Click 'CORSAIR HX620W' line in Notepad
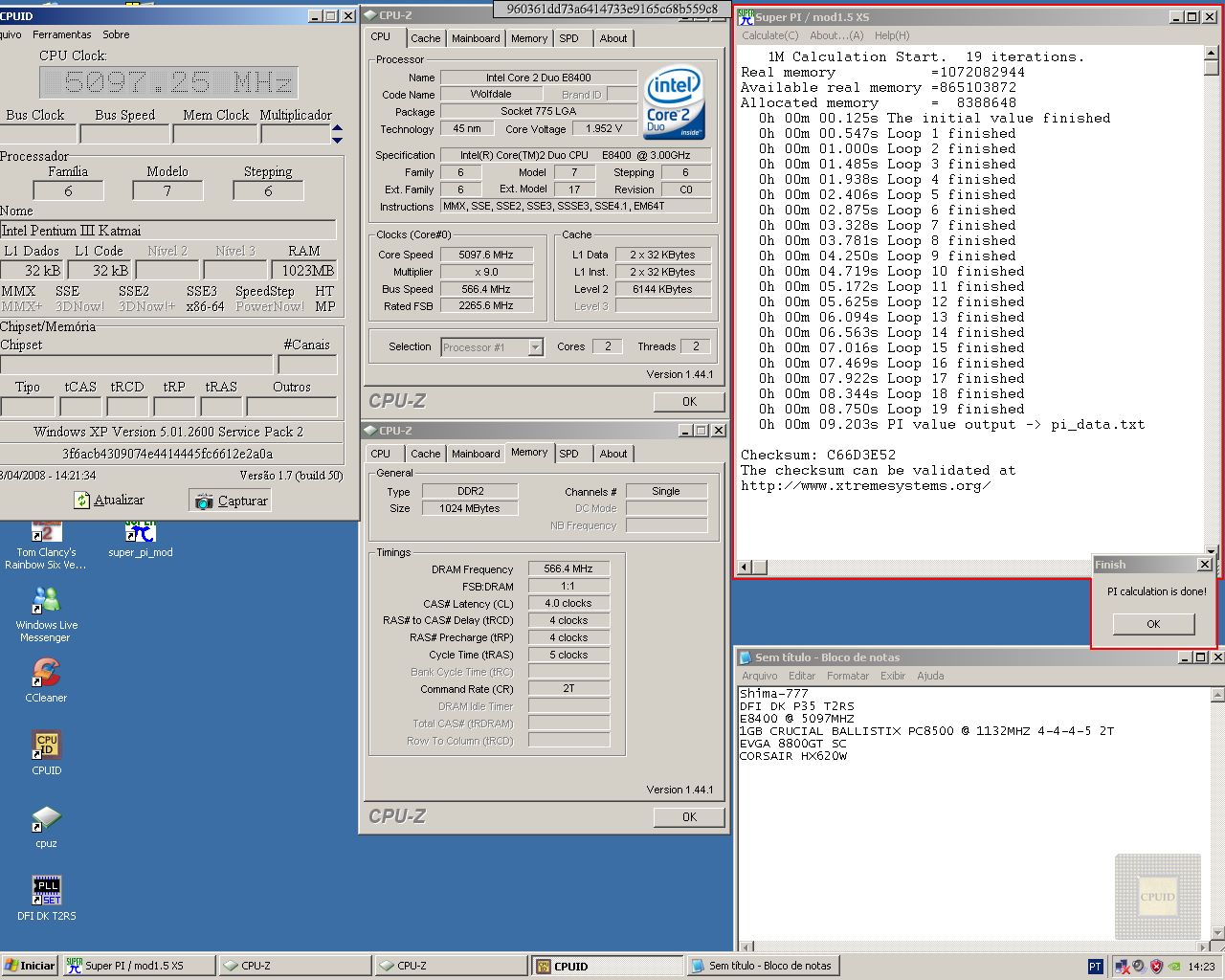 pos(792,756)
